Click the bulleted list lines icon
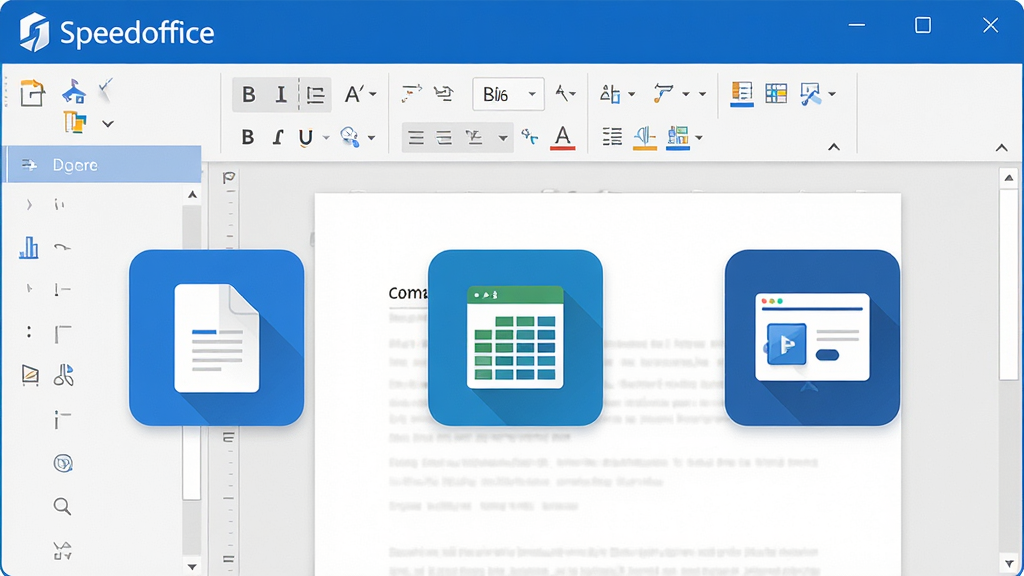Viewport: 1024px width, 576px height. [612, 136]
